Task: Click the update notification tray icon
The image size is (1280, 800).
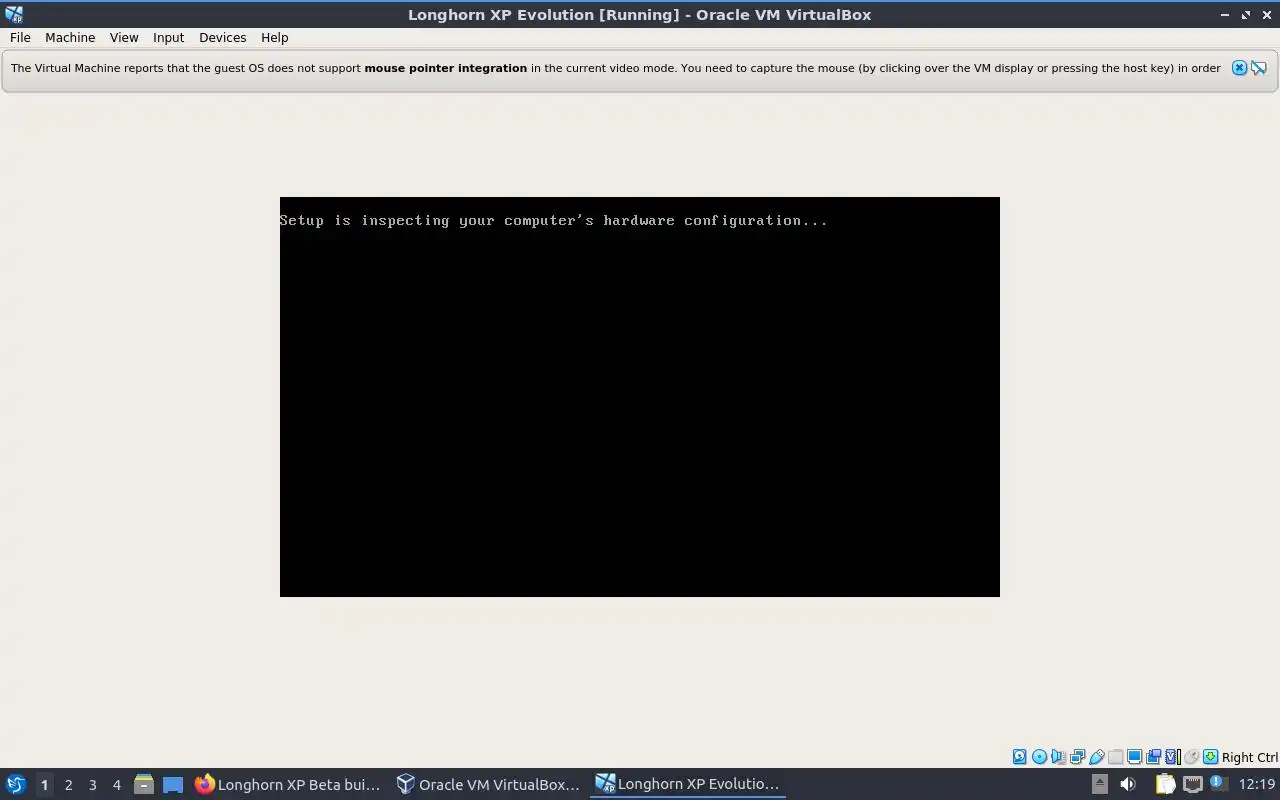Action: 1219,784
